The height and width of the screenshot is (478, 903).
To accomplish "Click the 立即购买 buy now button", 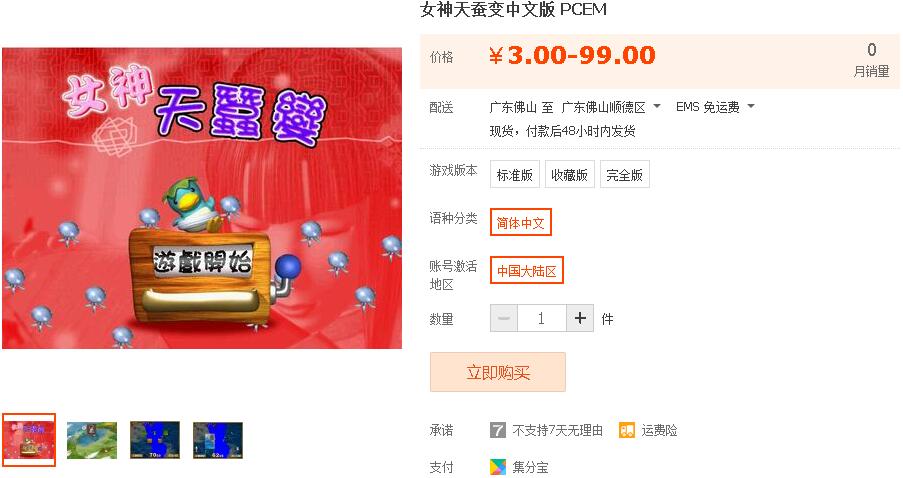I will [498, 372].
